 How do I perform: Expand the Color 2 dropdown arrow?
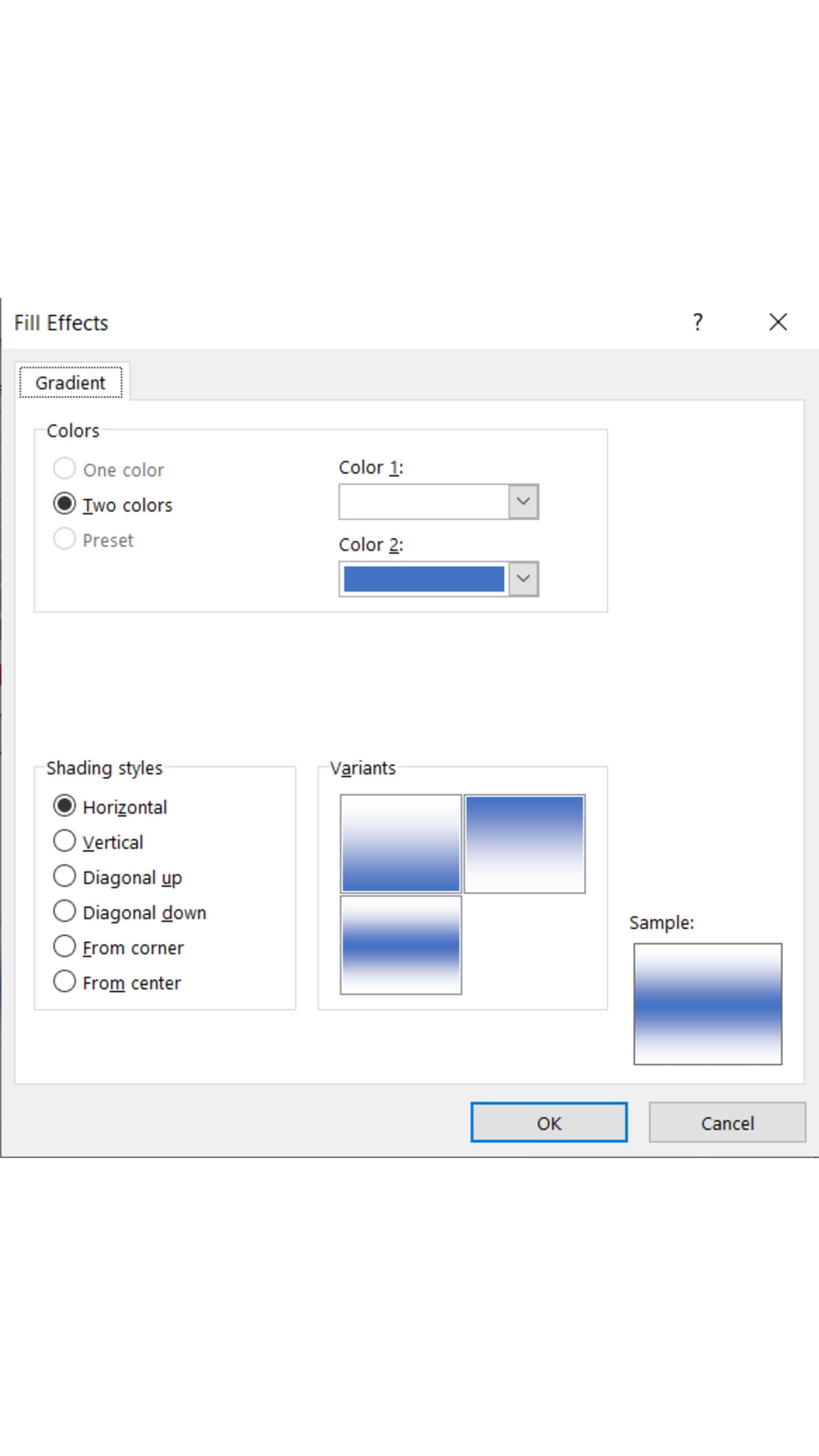pyautogui.click(x=523, y=579)
